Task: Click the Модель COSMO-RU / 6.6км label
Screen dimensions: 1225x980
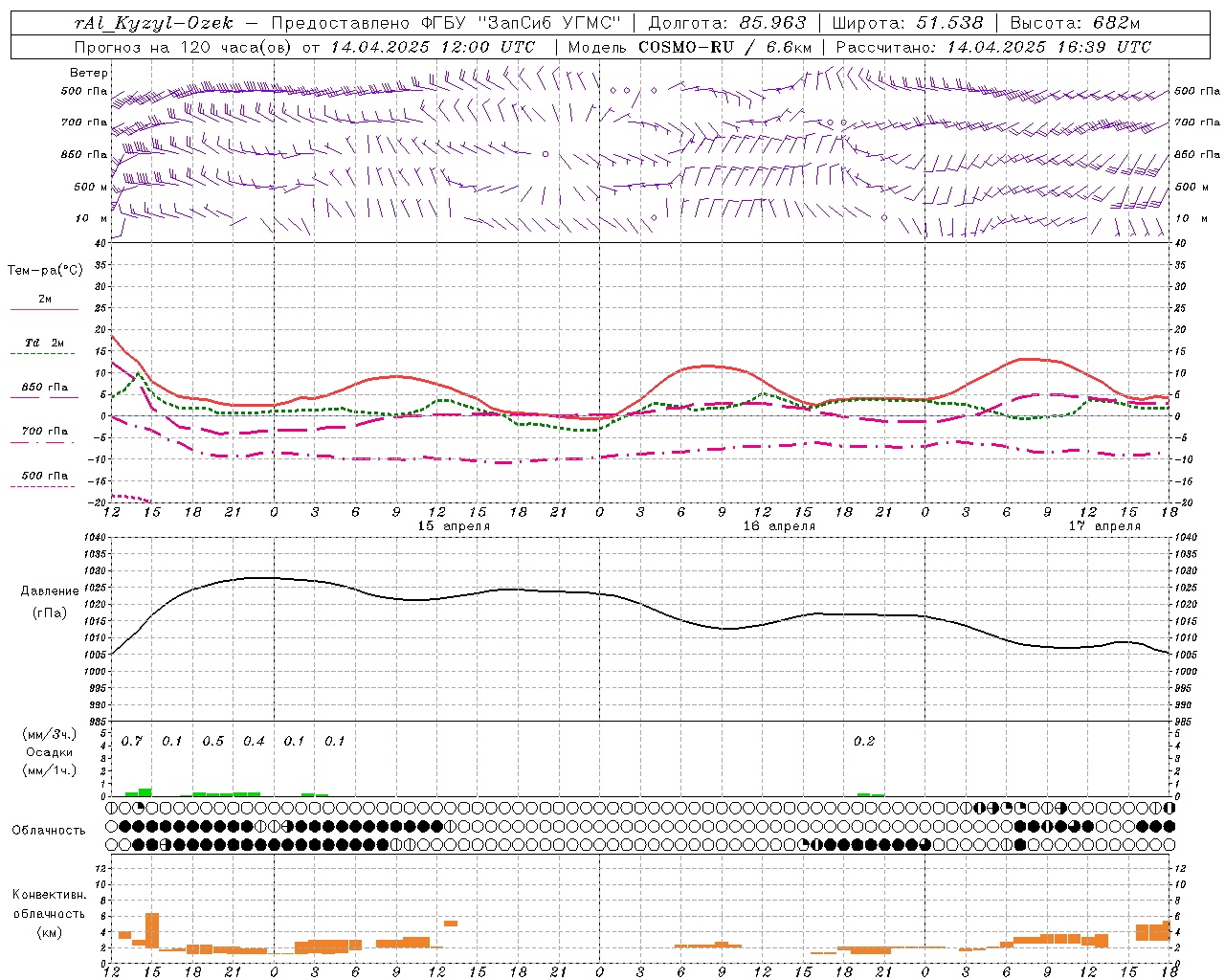Action: tap(690, 47)
